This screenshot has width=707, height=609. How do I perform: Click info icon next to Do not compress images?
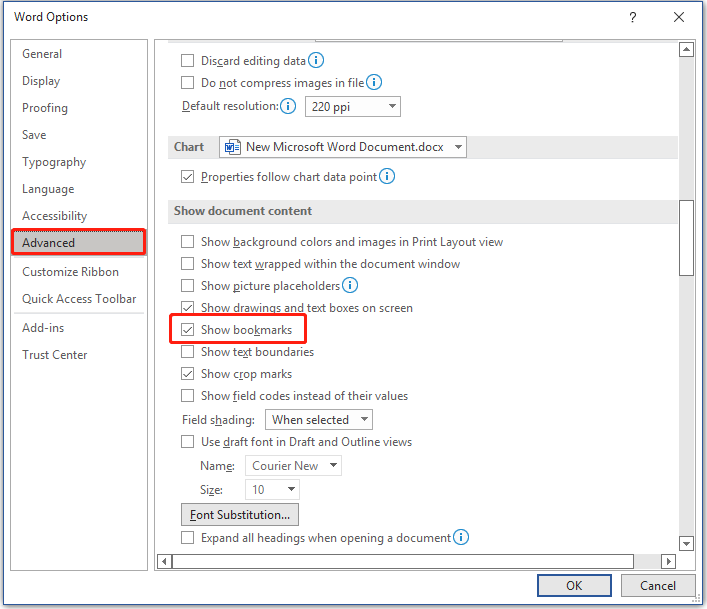(374, 82)
